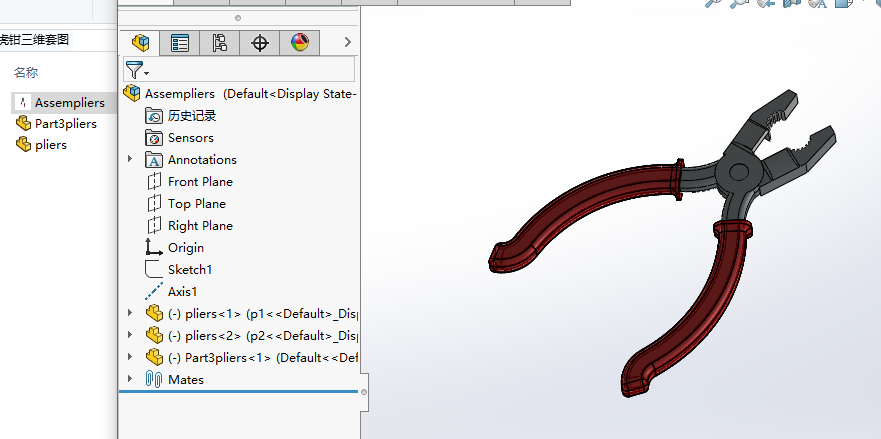
Task: Click the Mates paperclip icon
Action: click(153, 379)
